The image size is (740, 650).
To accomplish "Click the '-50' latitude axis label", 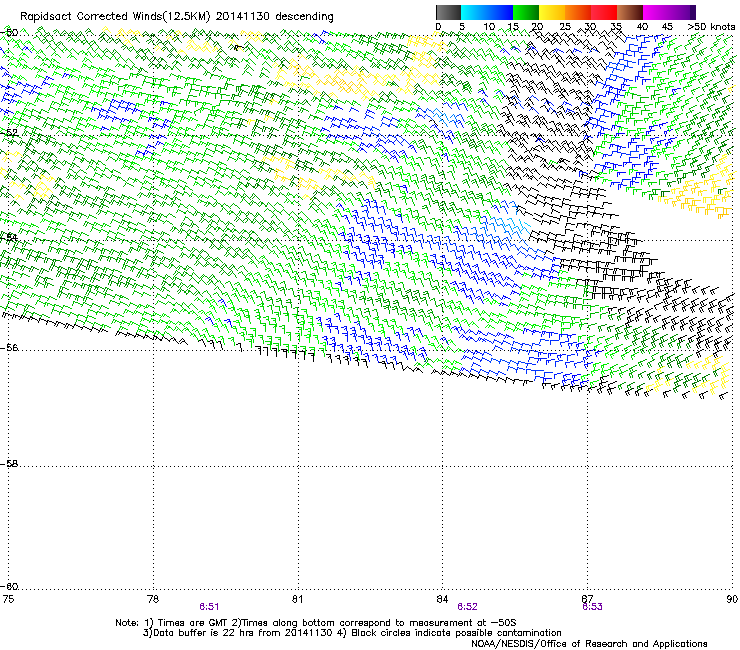I will 9,33.
